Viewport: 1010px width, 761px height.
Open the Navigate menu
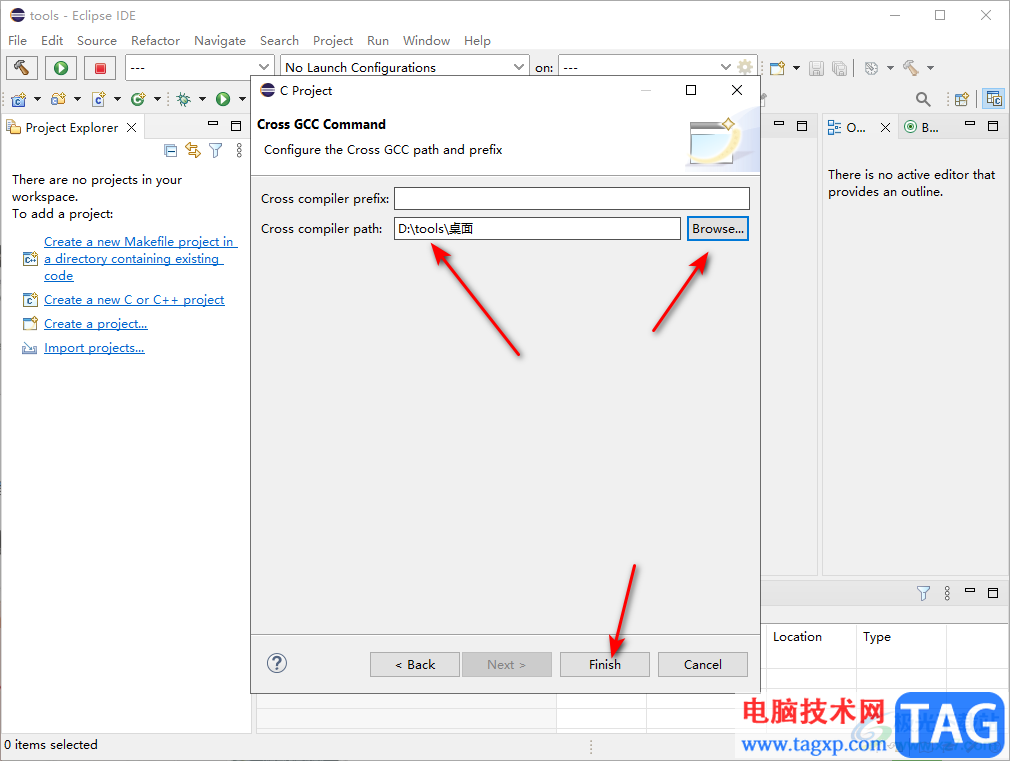tap(220, 41)
